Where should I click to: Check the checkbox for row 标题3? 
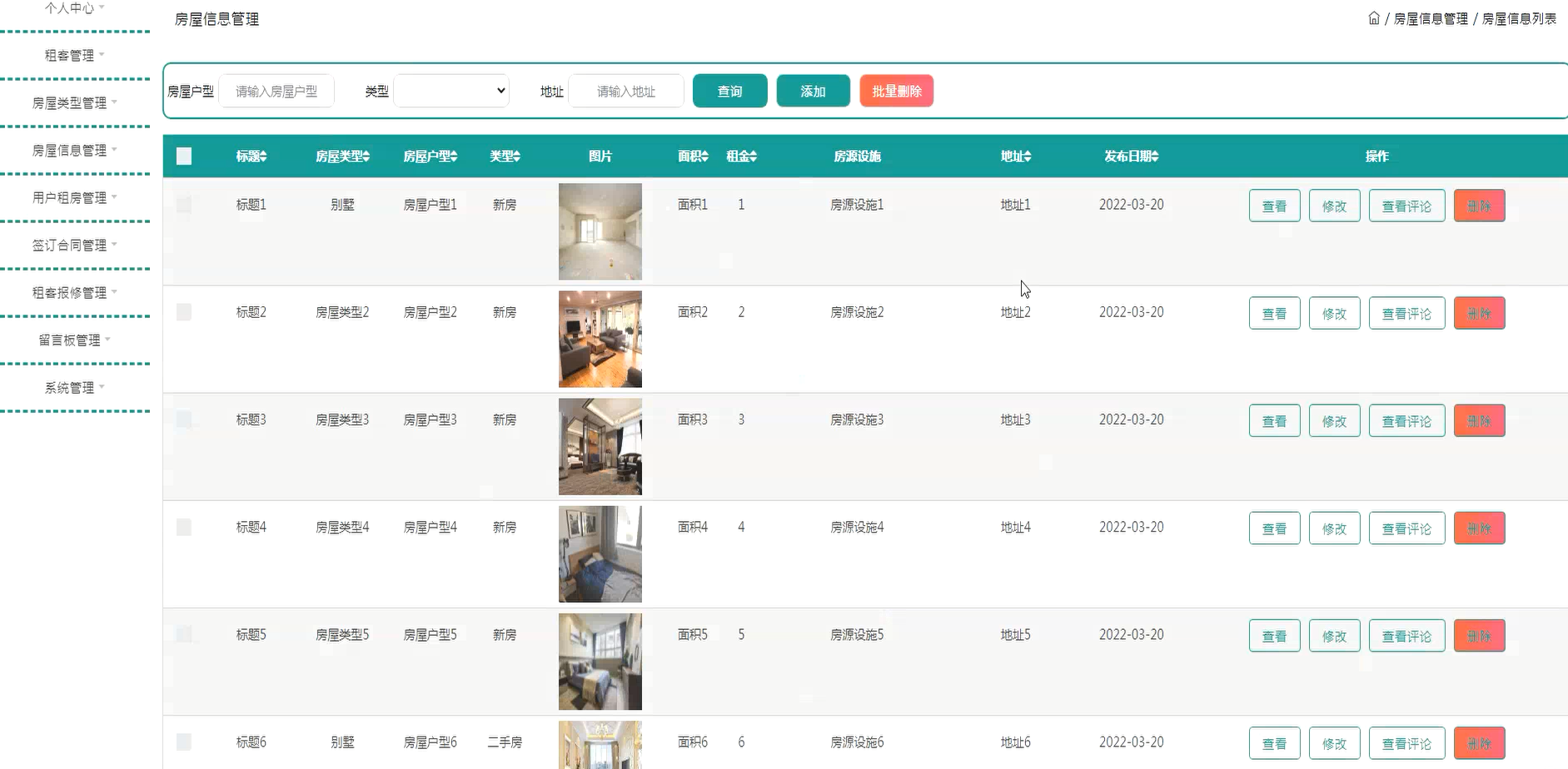[x=184, y=419]
